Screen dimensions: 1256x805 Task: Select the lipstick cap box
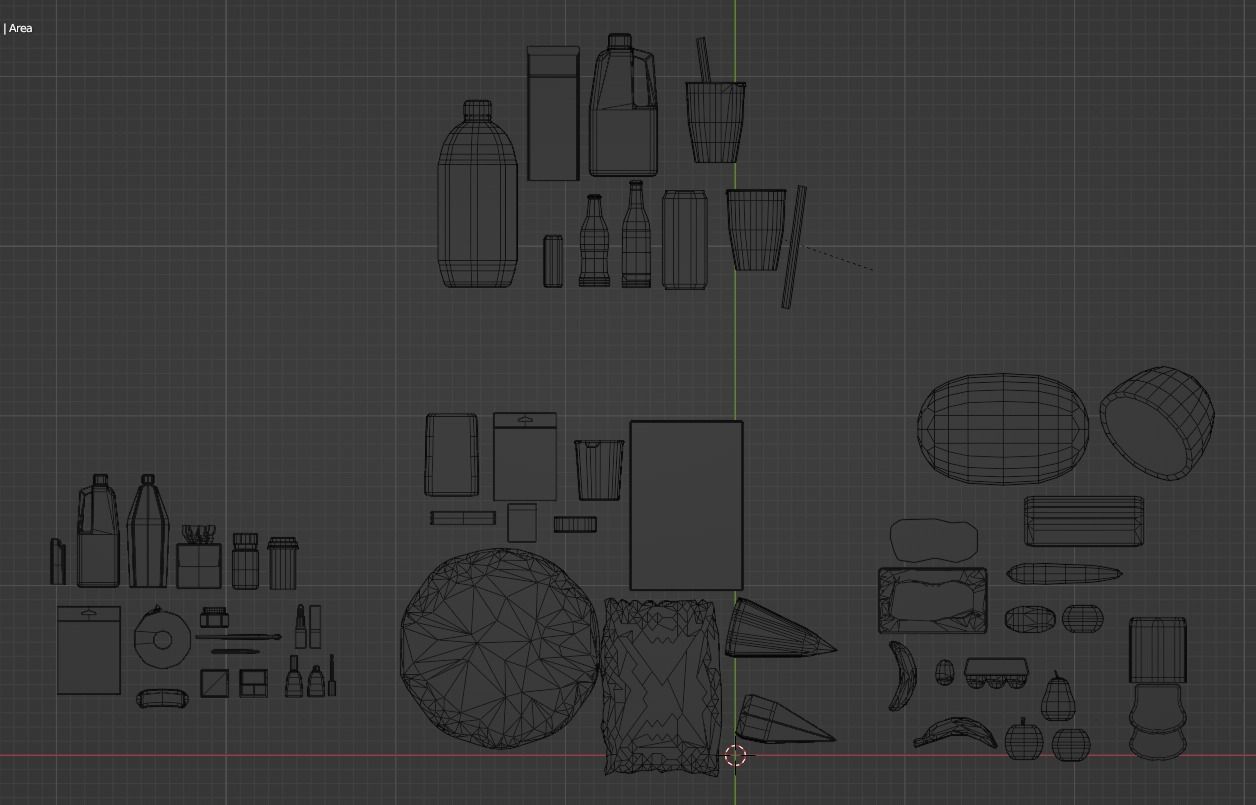pyautogui.click(x=315, y=626)
